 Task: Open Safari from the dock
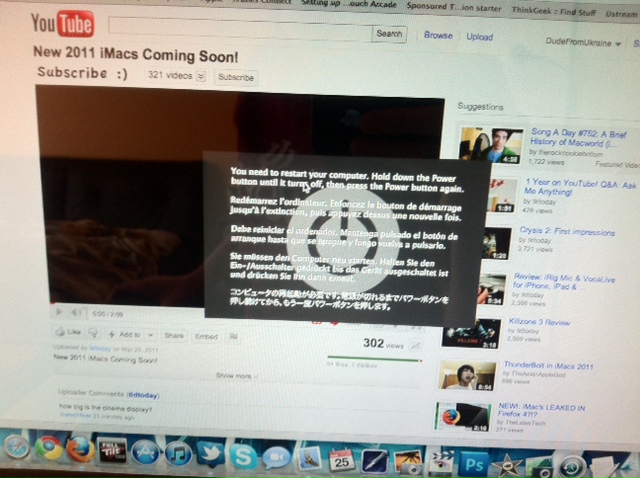(16, 447)
